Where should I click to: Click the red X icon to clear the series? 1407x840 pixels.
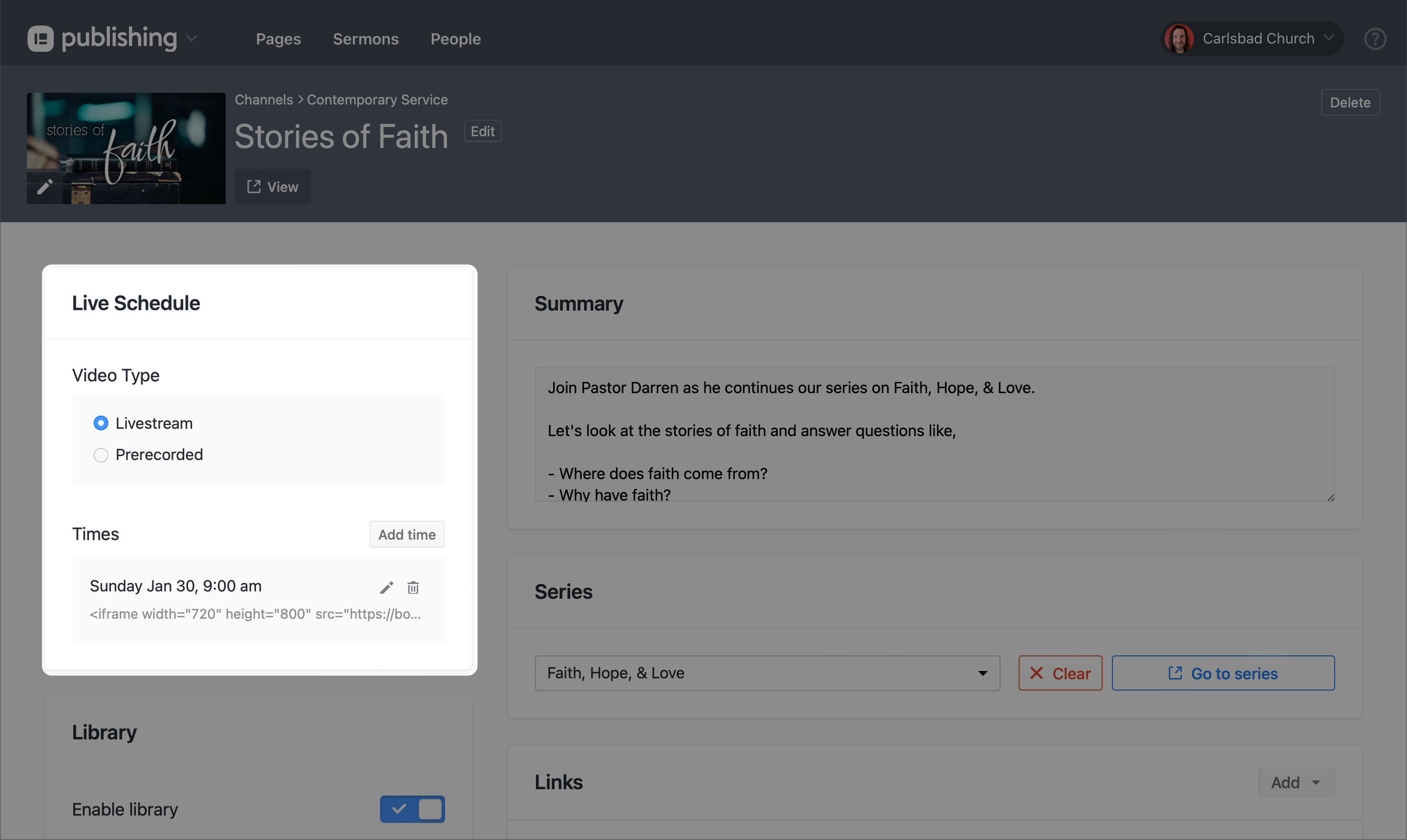point(1036,673)
